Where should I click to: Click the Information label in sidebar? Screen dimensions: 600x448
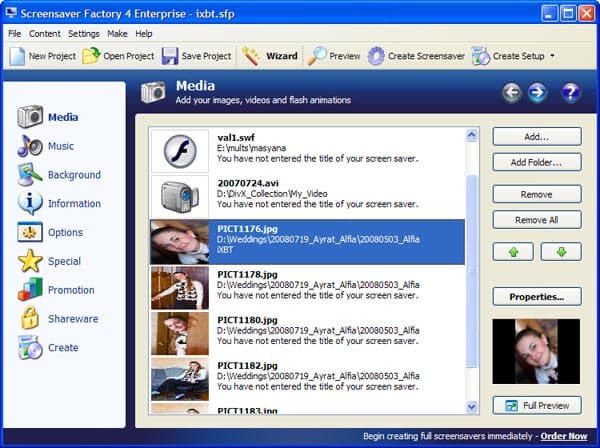coord(74,204)
